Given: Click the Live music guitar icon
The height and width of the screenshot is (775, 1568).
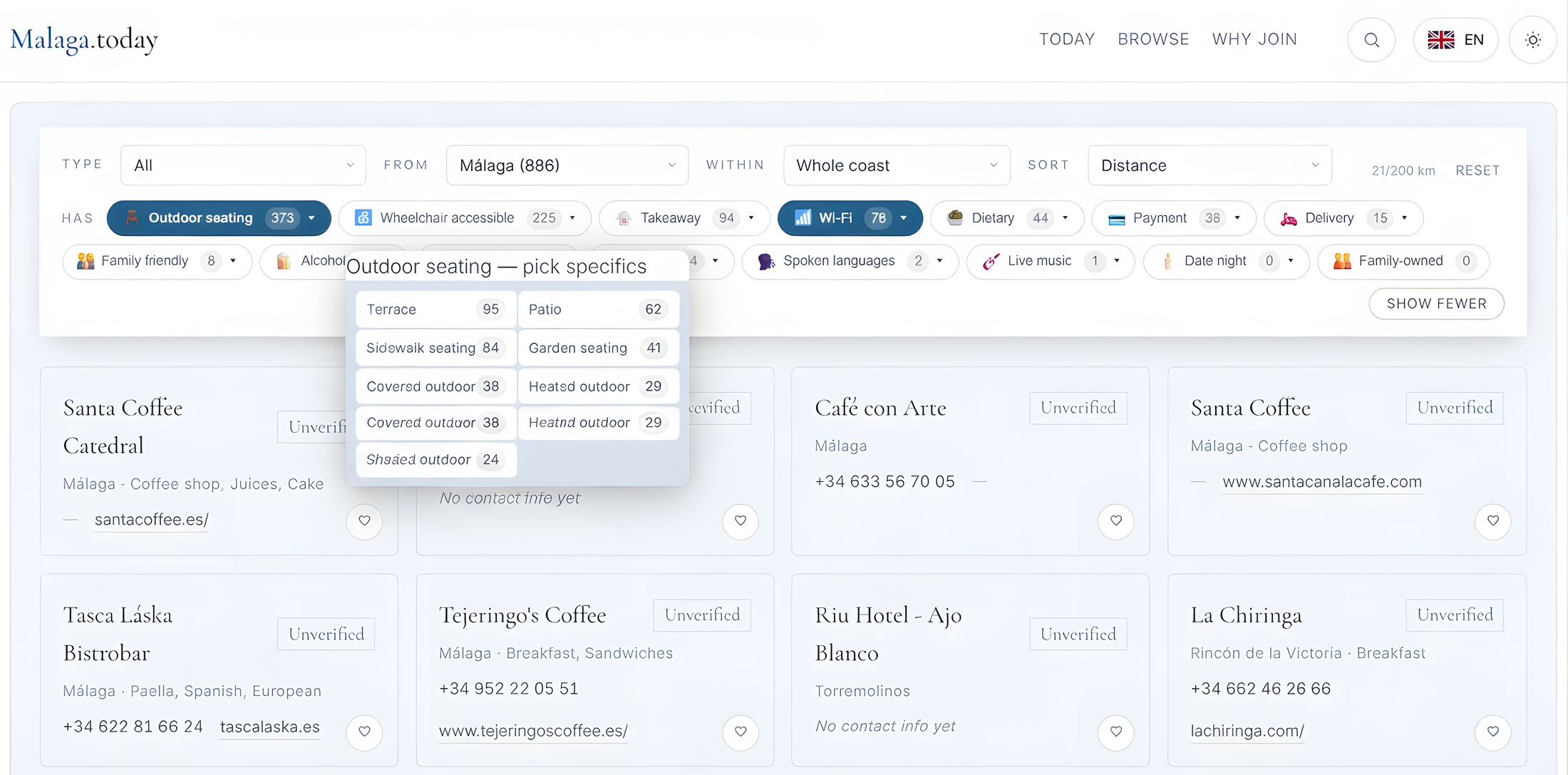Looking at the screenshot, I should pos(991,261).
